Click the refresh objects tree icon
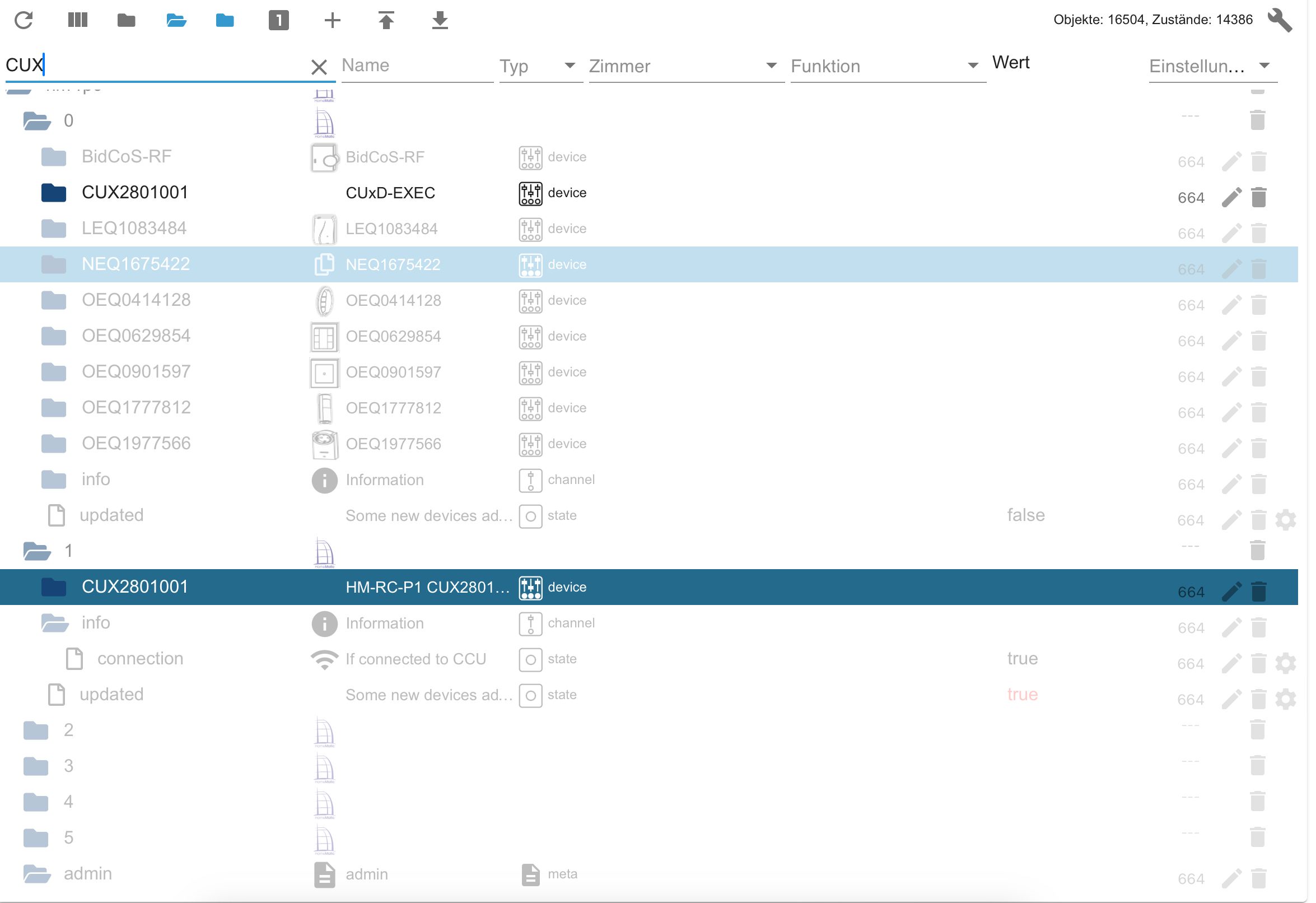Viewport: 1316px width, 903px height. click(x=23, y=20)
